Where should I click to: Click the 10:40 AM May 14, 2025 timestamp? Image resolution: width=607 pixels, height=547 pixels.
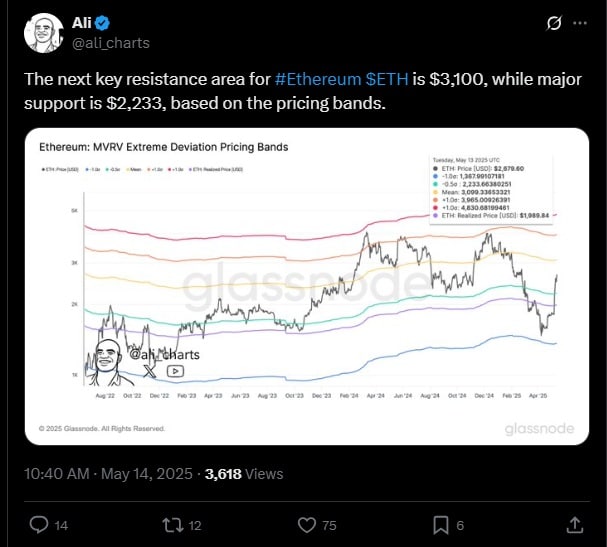108,474
